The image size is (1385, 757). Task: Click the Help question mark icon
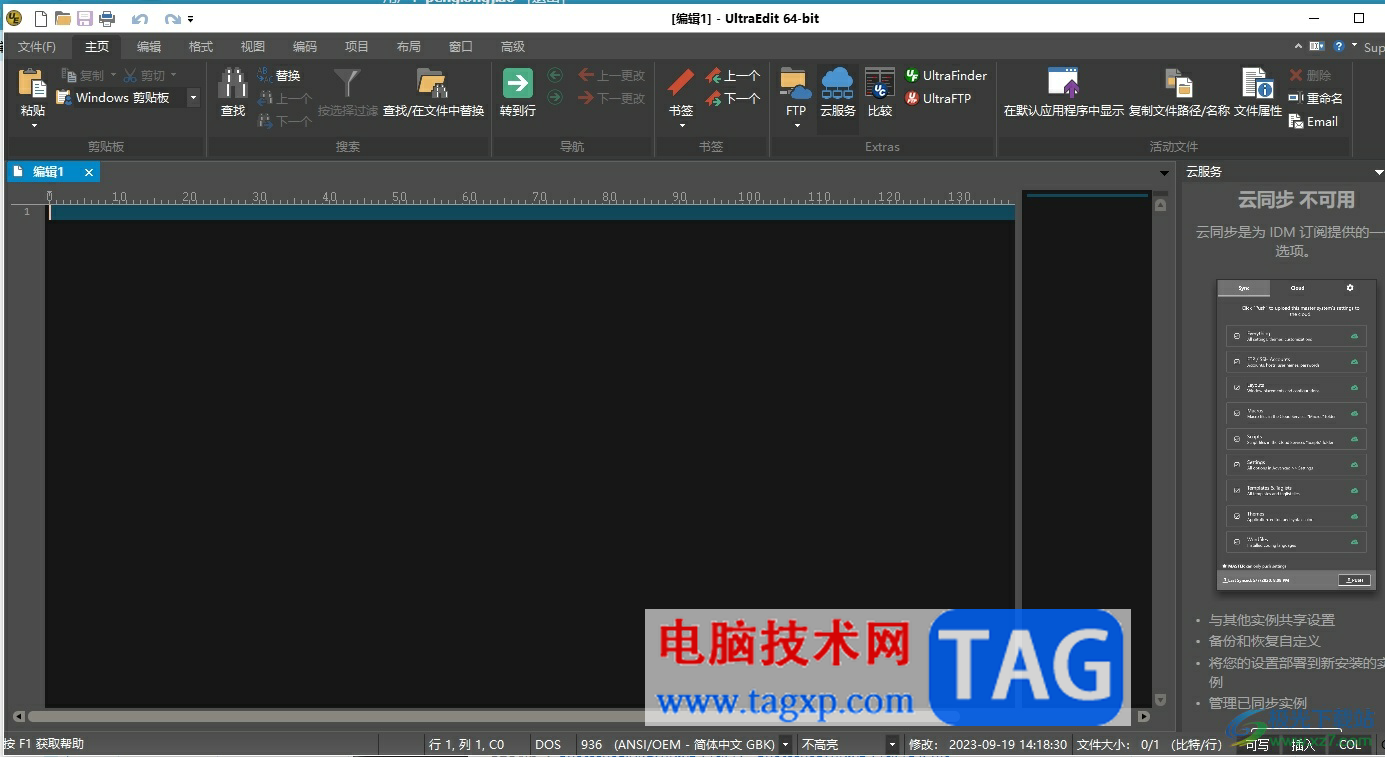point(1338,46)
